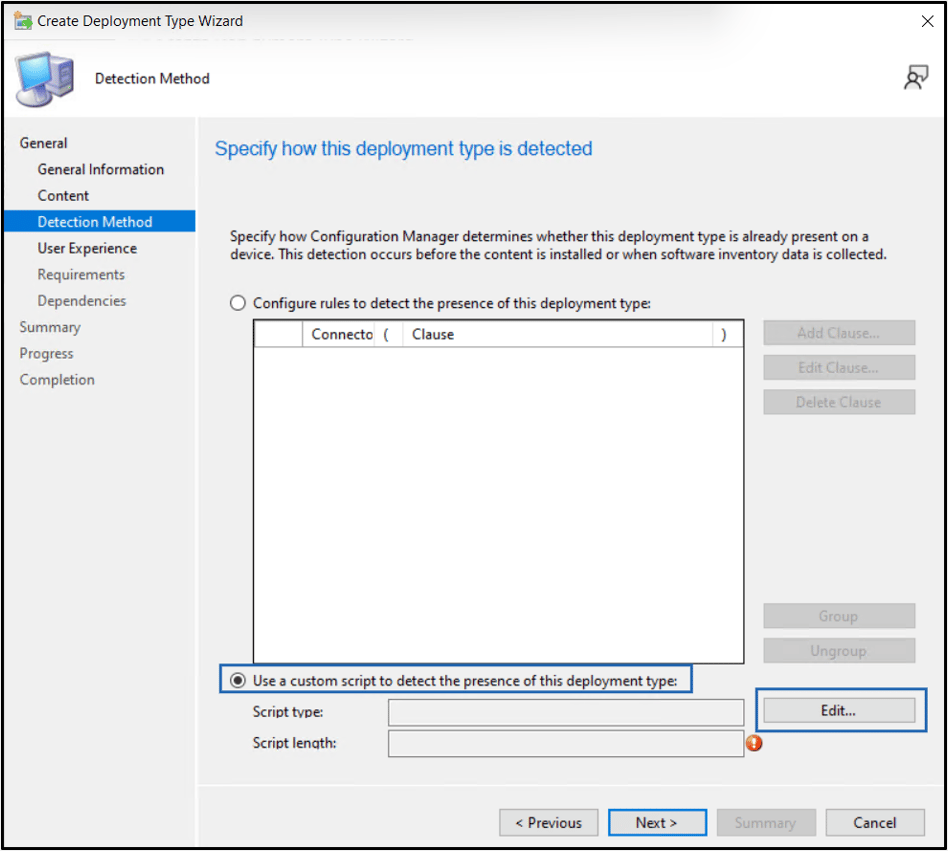Click the General heading in sidebar
The height and width of the screenshot is (851, 948).
tap(43, 143)
